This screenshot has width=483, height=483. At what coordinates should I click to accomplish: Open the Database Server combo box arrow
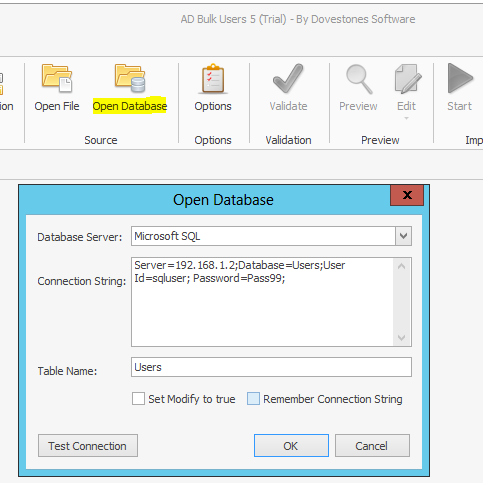[403, 236]
